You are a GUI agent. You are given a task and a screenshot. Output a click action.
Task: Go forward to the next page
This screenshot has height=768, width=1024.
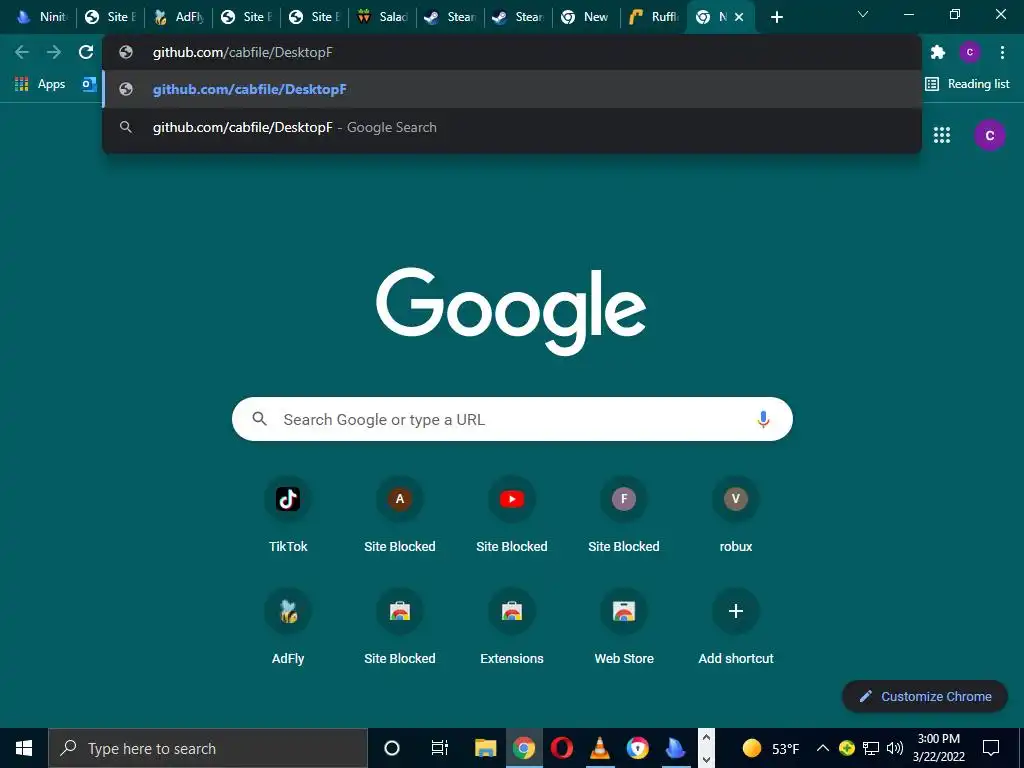click(x=54, y=52)
